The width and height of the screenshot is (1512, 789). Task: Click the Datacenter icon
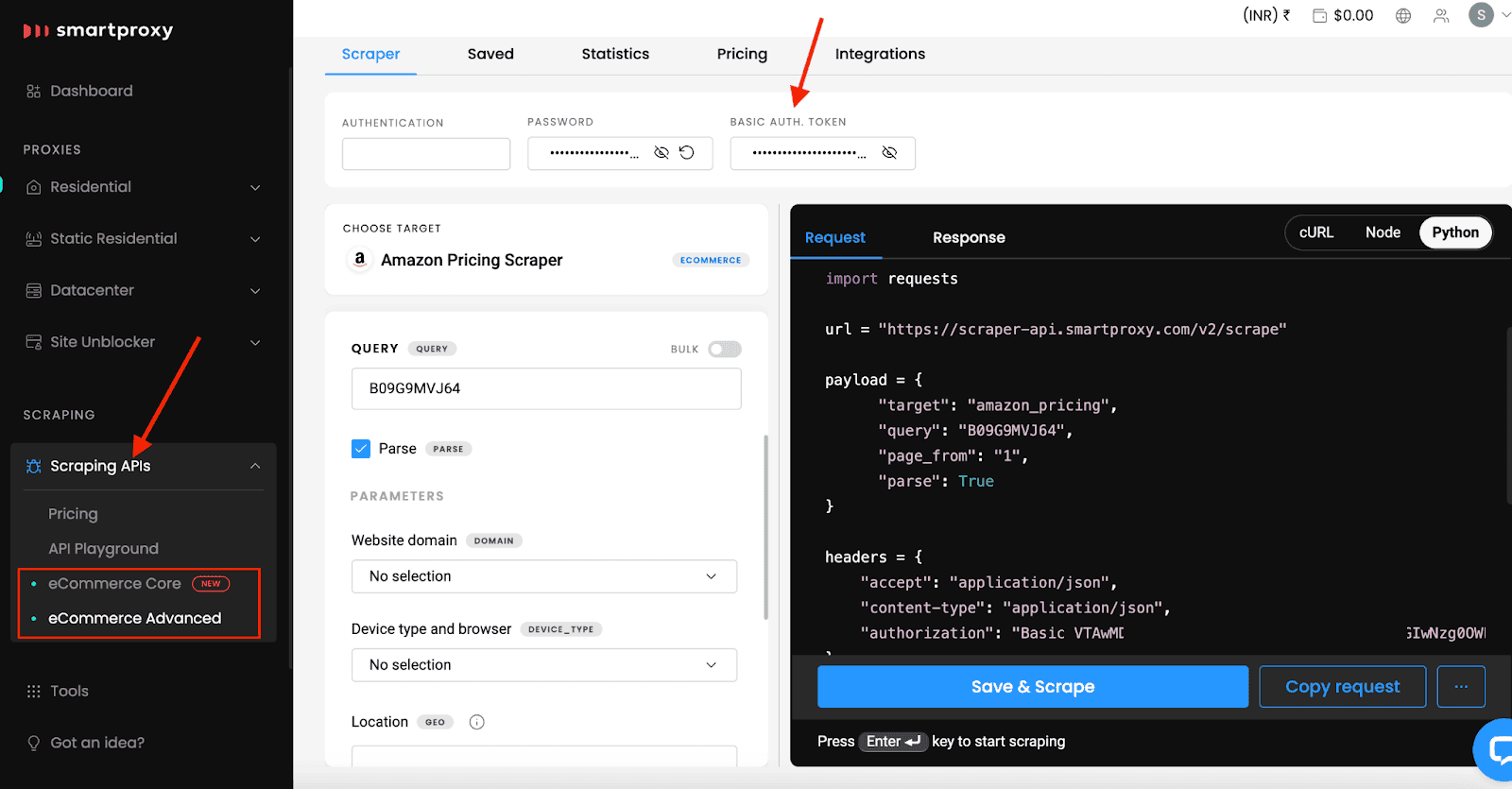[x=33, y=290]
